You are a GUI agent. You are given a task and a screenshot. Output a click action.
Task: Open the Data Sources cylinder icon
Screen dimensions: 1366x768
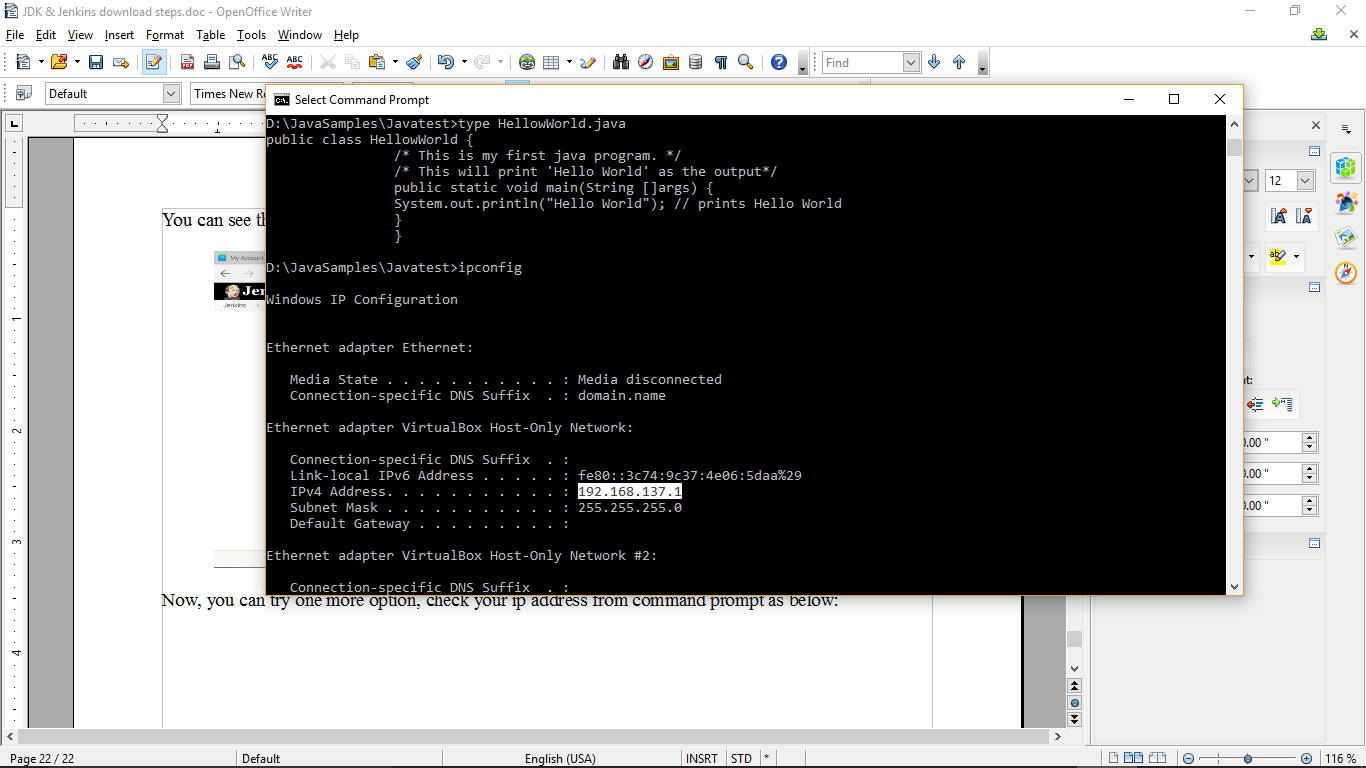[696, 61]
